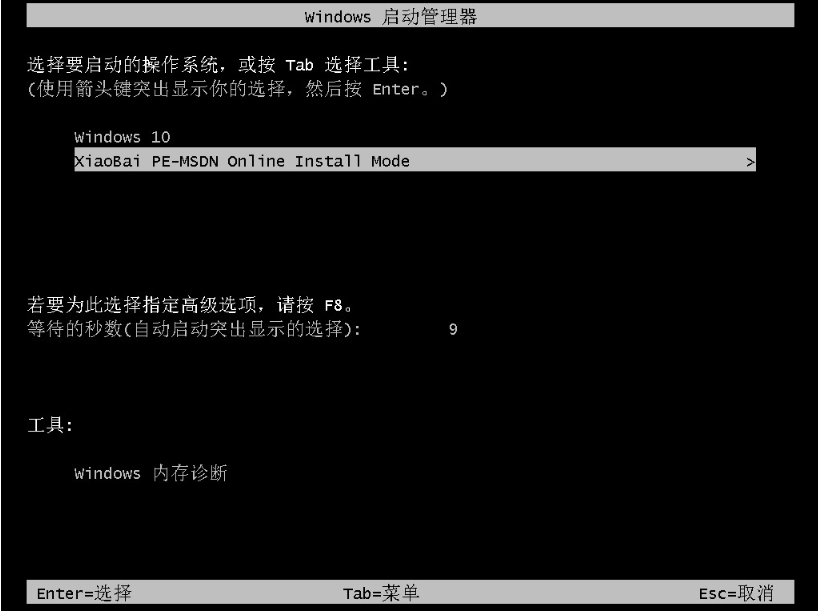Click the 工具 section label
The image size is (818, 611).
(50, 425)
